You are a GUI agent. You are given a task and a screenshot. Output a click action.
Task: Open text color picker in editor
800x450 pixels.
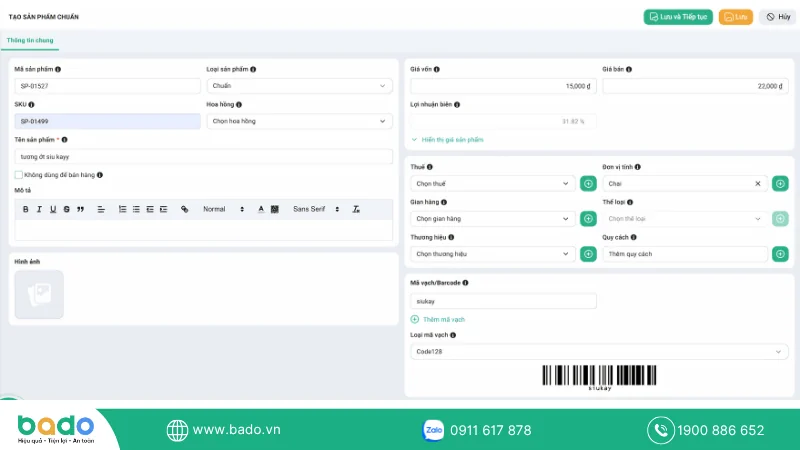[261, 209]
